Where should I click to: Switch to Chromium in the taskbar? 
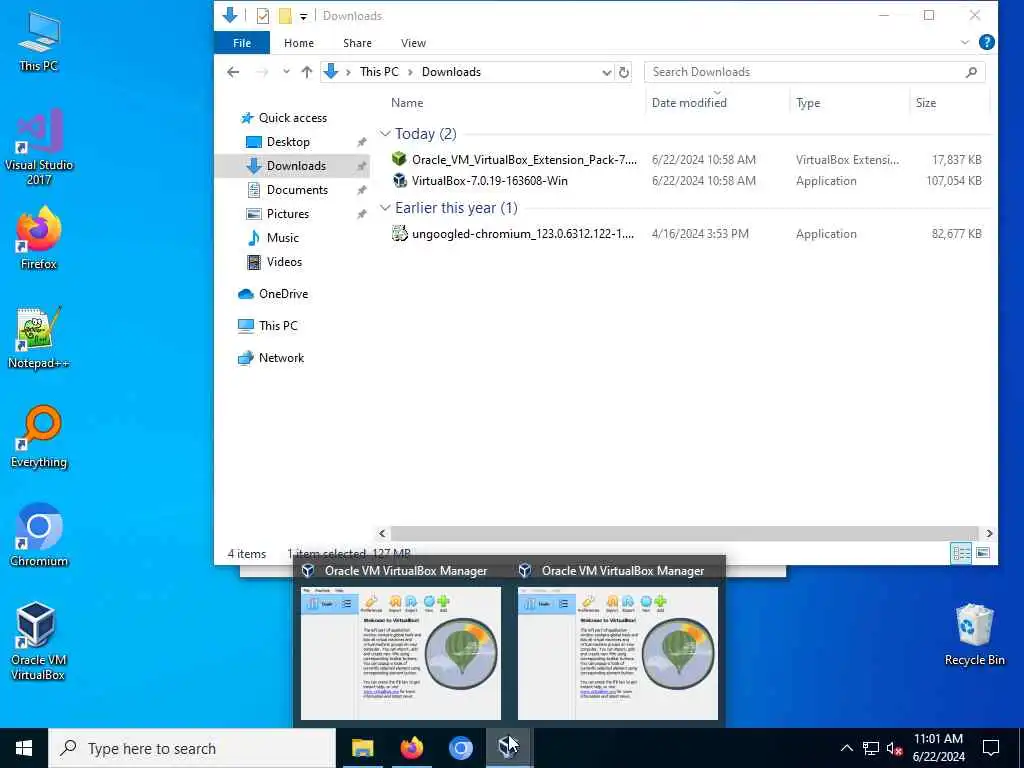pos(460,748)
